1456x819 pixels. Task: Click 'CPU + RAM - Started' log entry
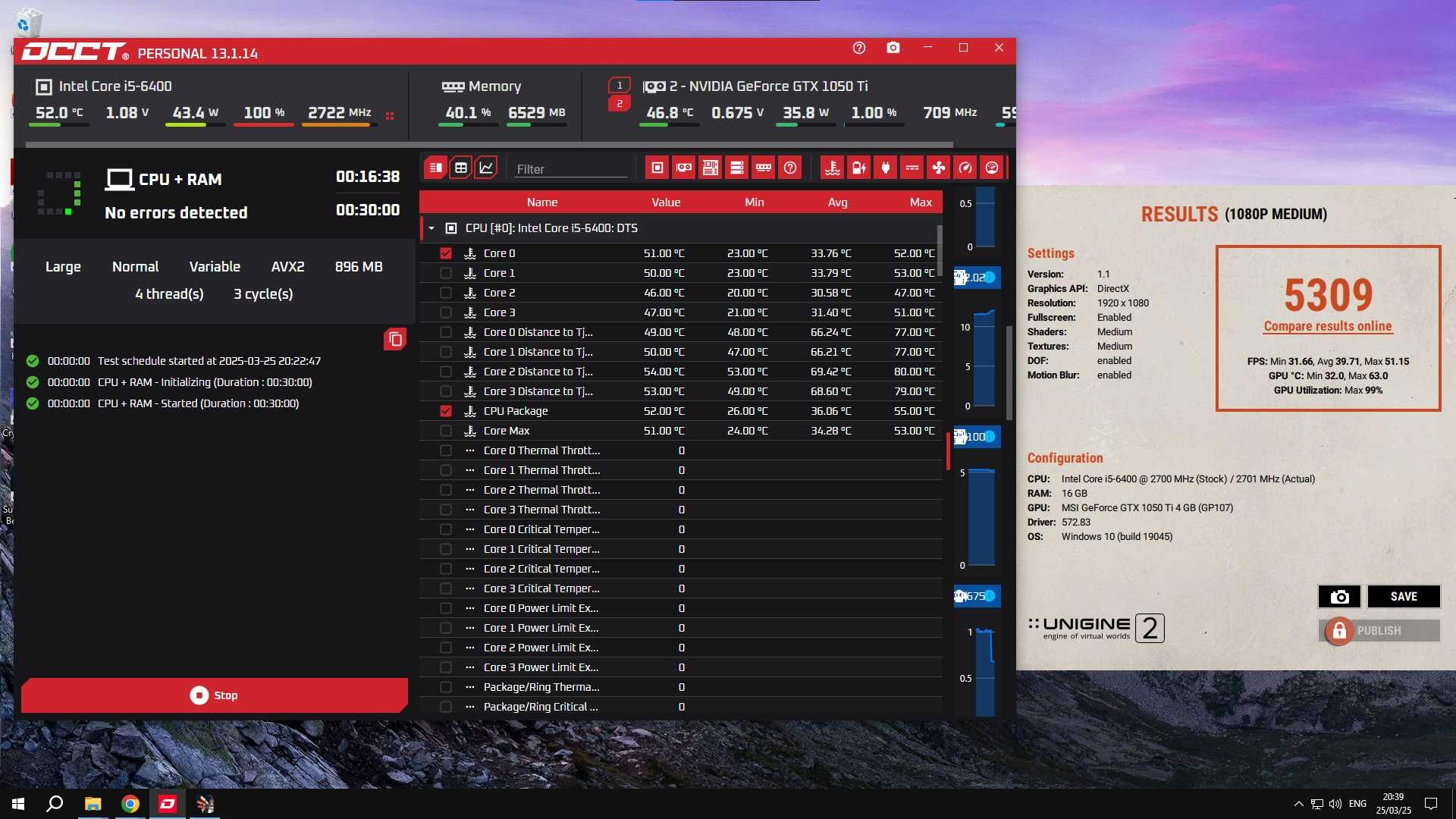click(198, 403)
